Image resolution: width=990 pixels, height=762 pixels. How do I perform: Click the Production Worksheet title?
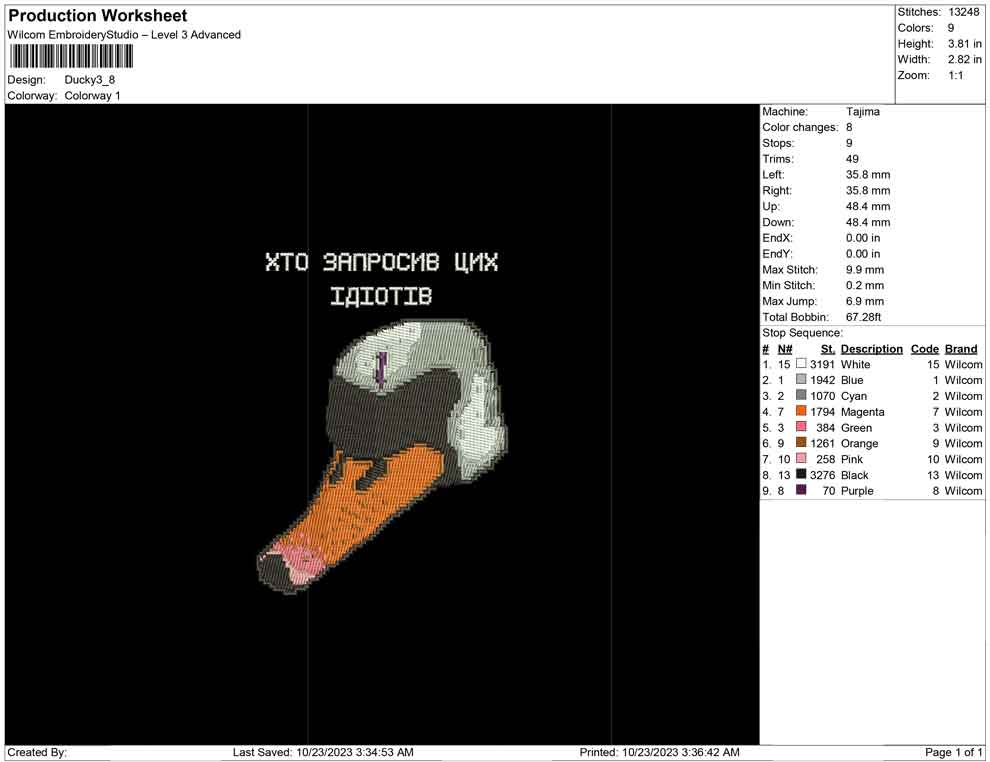click(x=98, y=16)
